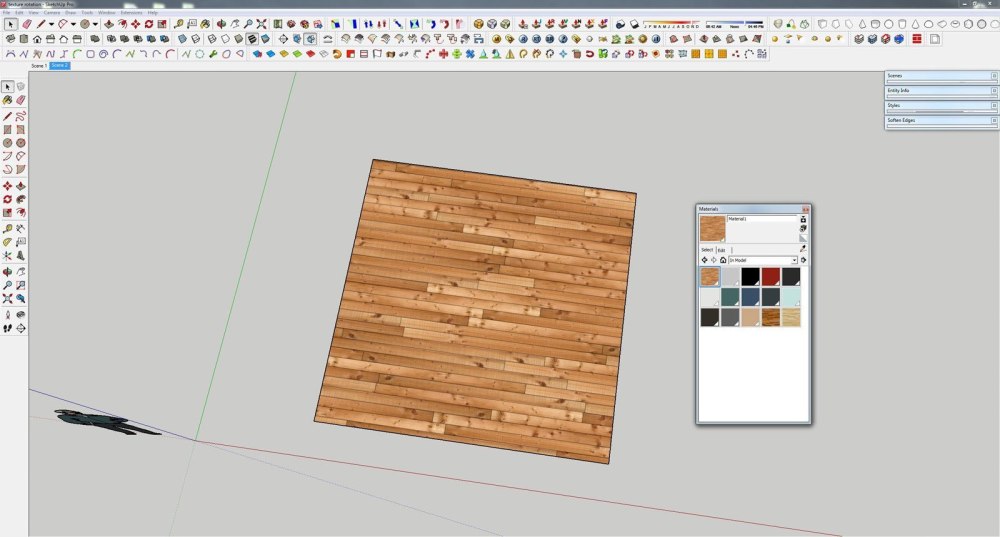Image resolution: width=1000 pixels, height=537 pixels.
Task: Switch to the Scene 1 tab
Action: point(39,66)
